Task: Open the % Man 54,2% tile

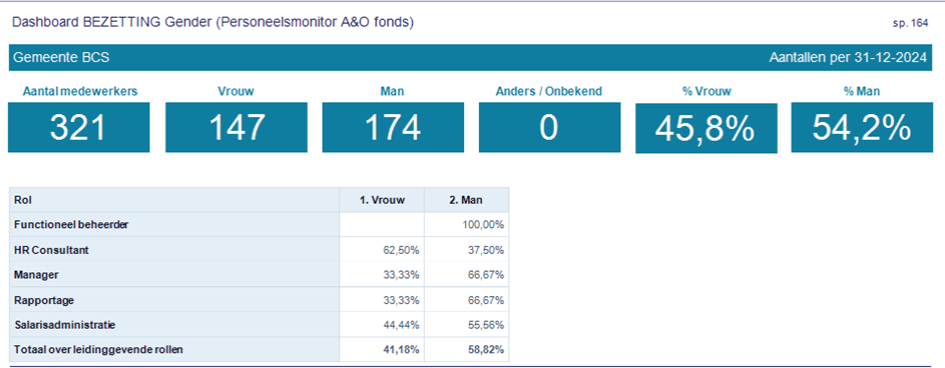Action: (x=862, y=127)
